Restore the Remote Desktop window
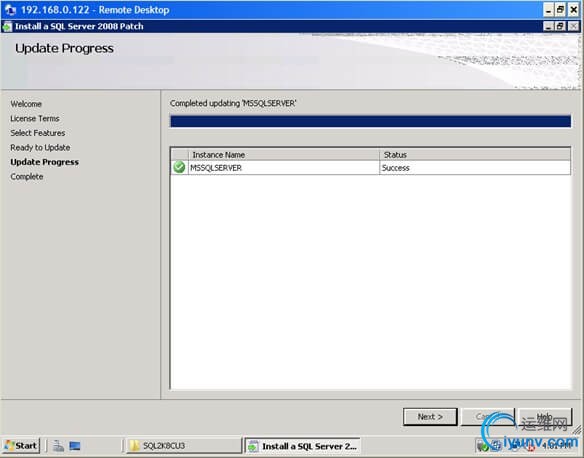Screen dimensions: 584x458 pyautogui.click(x=561, y=10)
